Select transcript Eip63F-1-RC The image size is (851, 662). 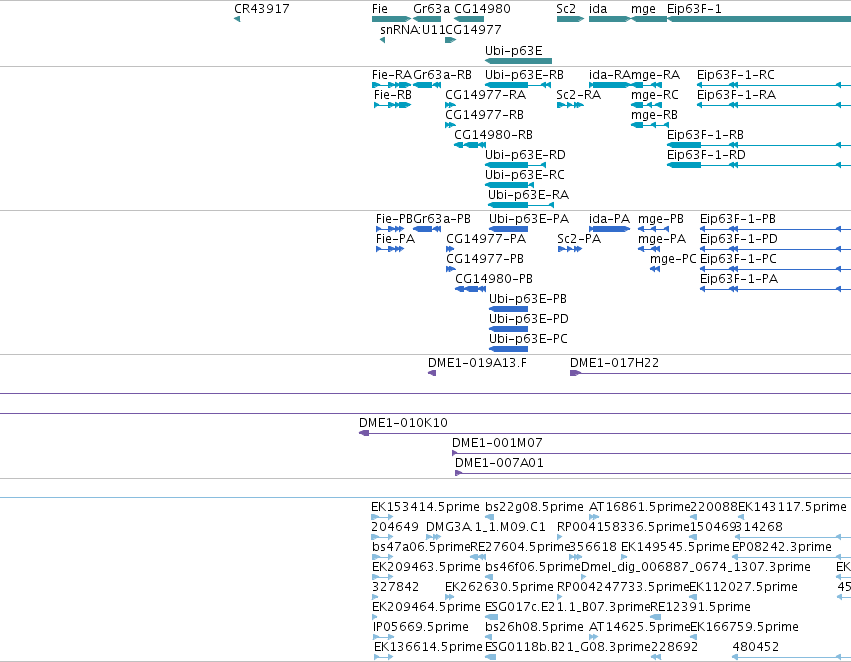coord(736,75)
